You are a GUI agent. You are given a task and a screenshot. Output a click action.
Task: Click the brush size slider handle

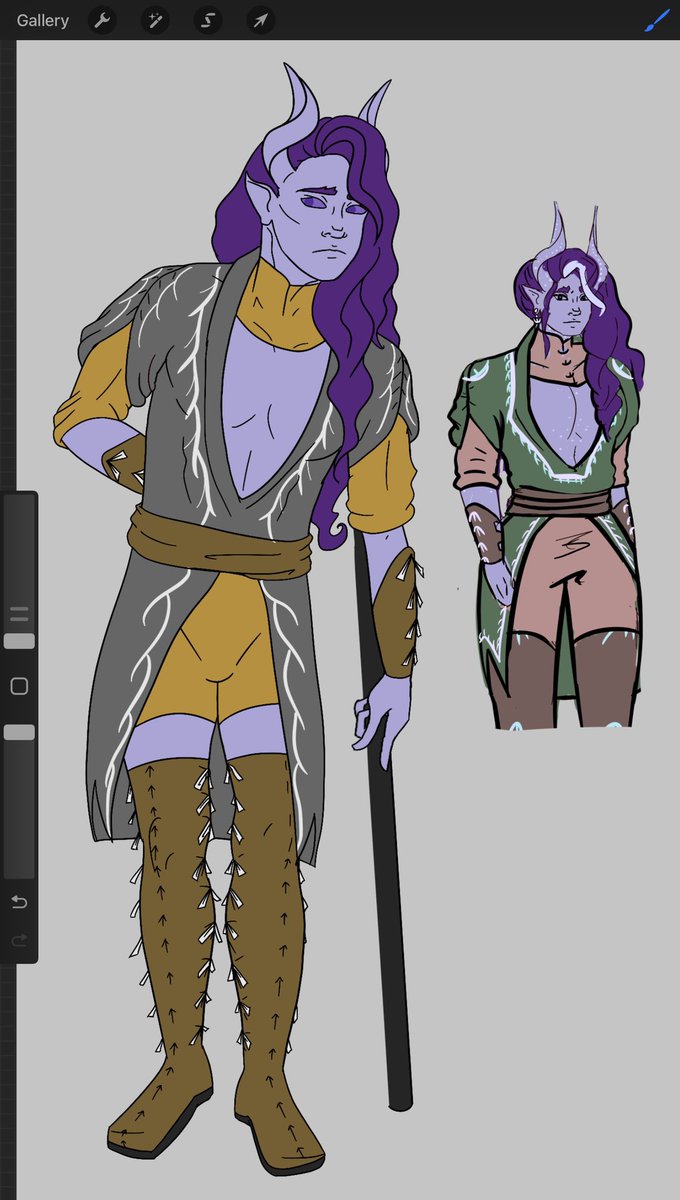click(19, 641)
